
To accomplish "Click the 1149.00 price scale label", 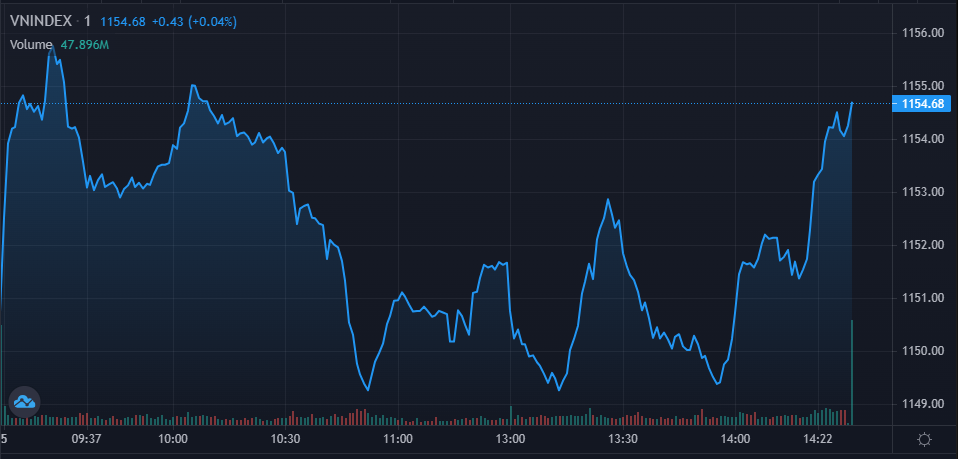I will (922, 404).
